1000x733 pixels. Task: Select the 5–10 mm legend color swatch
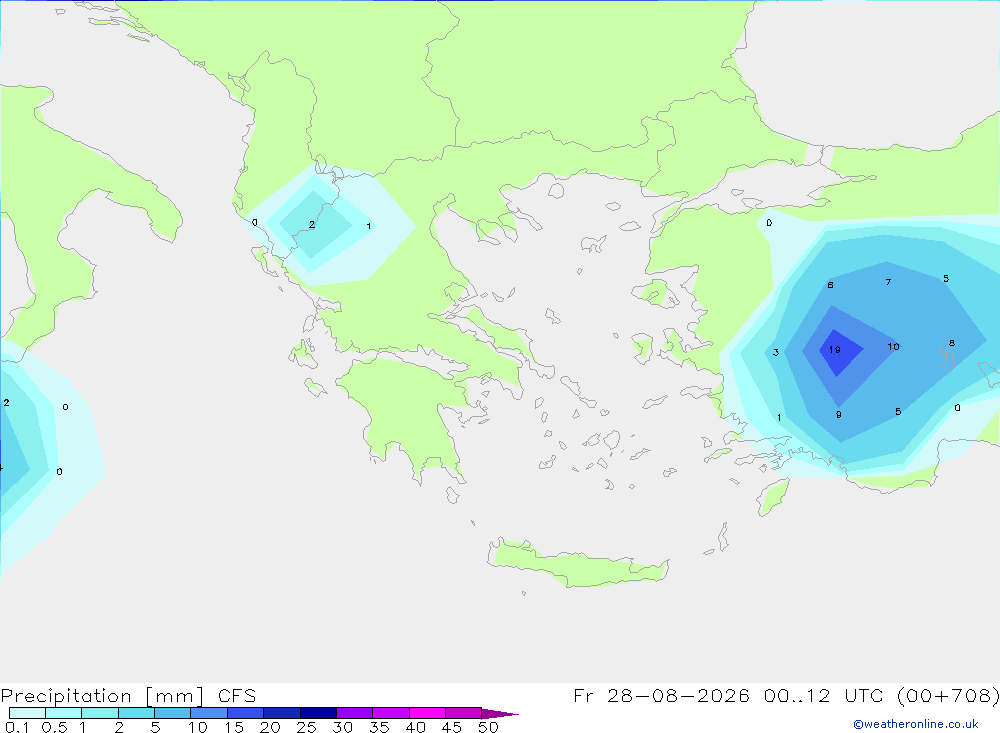coord(173,713)
